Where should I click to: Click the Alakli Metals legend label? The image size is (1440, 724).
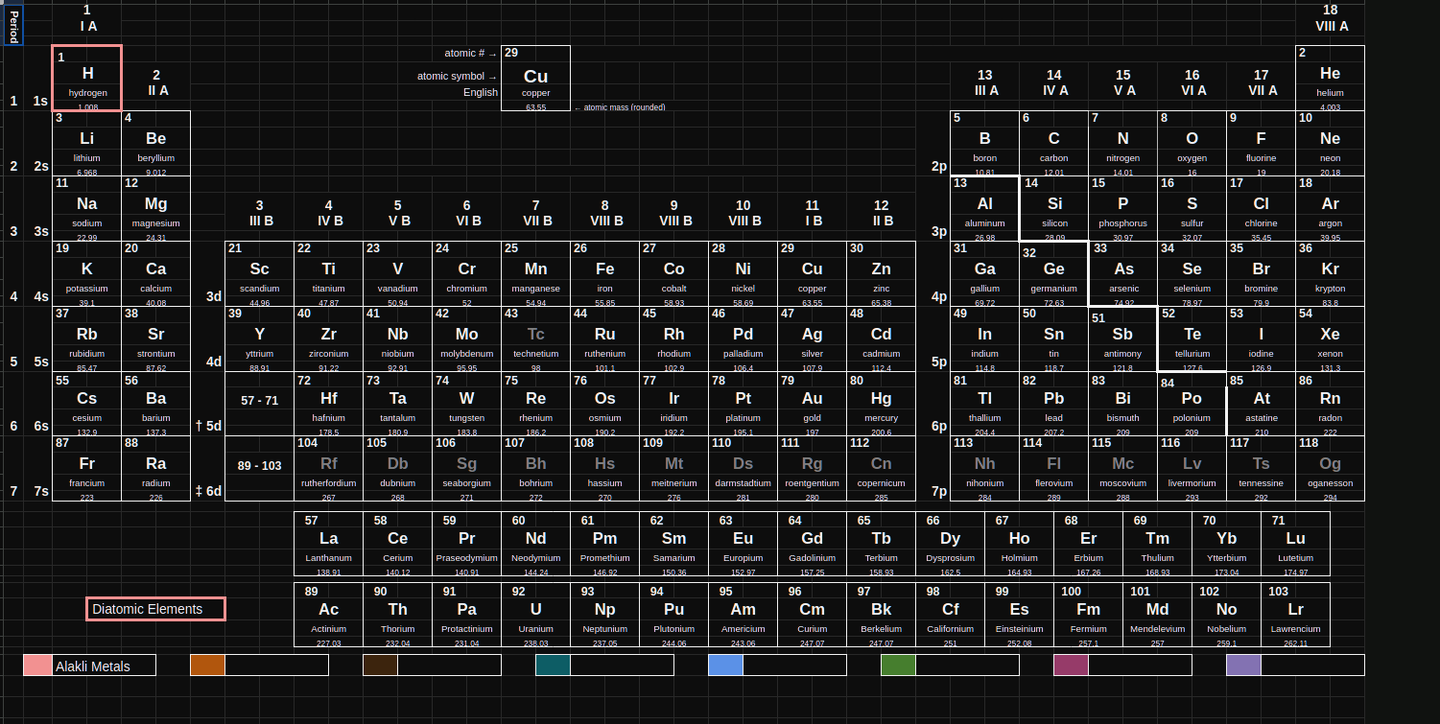coord(105,666)
